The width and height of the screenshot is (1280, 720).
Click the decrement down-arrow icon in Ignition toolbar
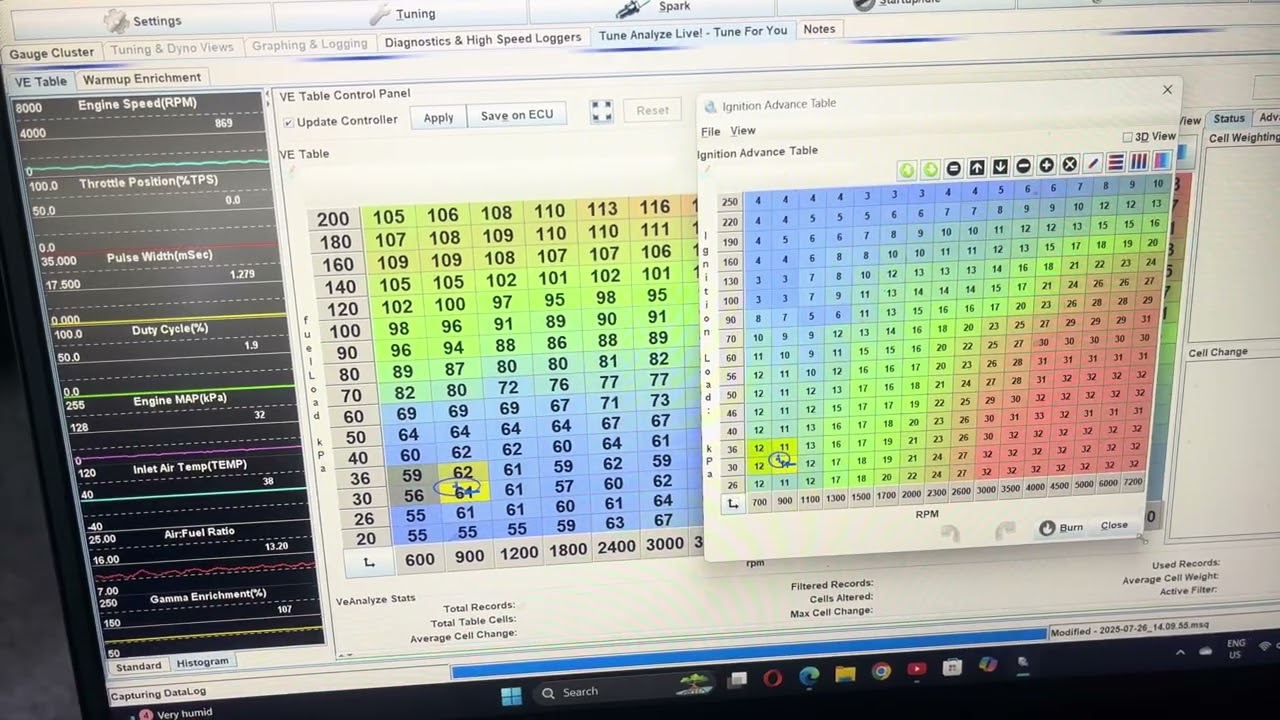click(x=1000, y=167)
